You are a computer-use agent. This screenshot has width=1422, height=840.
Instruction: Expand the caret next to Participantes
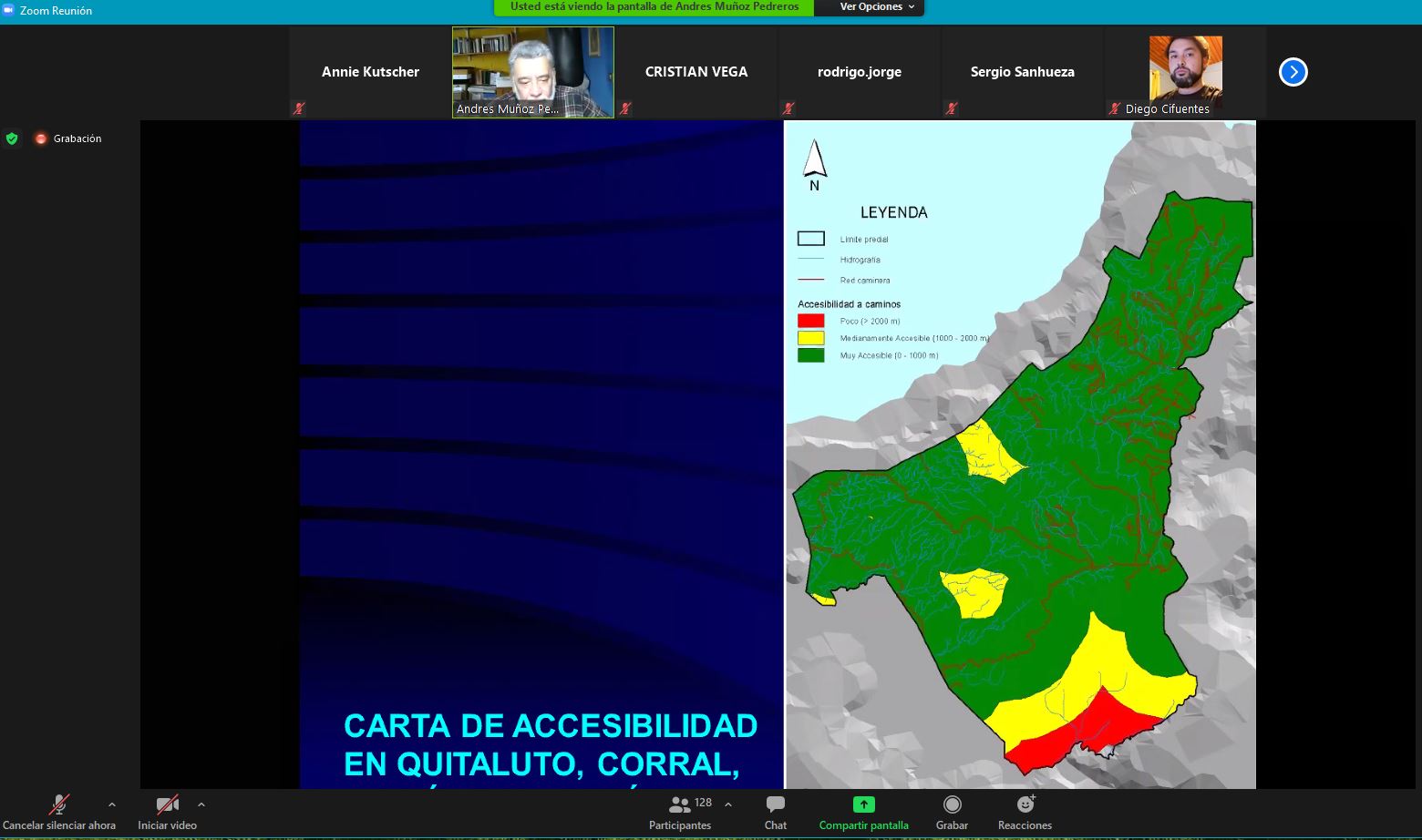click(728, 804)
